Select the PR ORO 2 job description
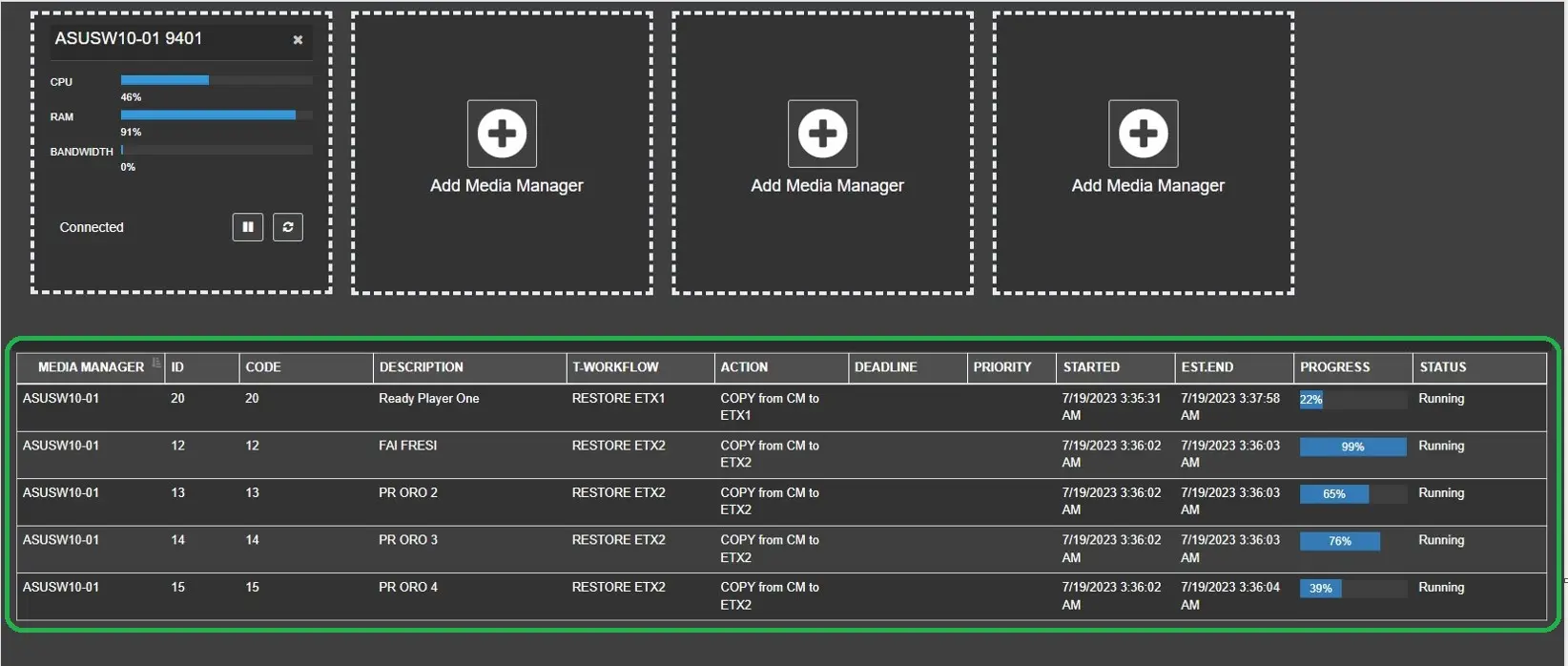This screenshot has width=1568, height=666. click(x=408, y=493)
